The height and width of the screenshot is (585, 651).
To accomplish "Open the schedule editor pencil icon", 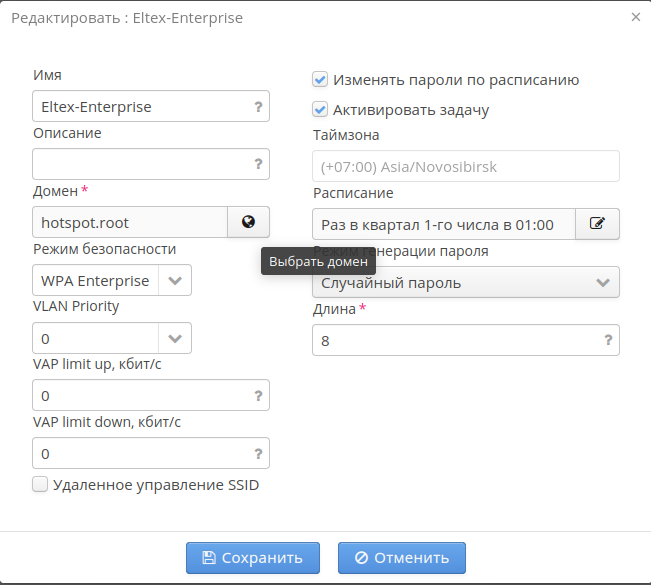I will [x=597, y=224].
